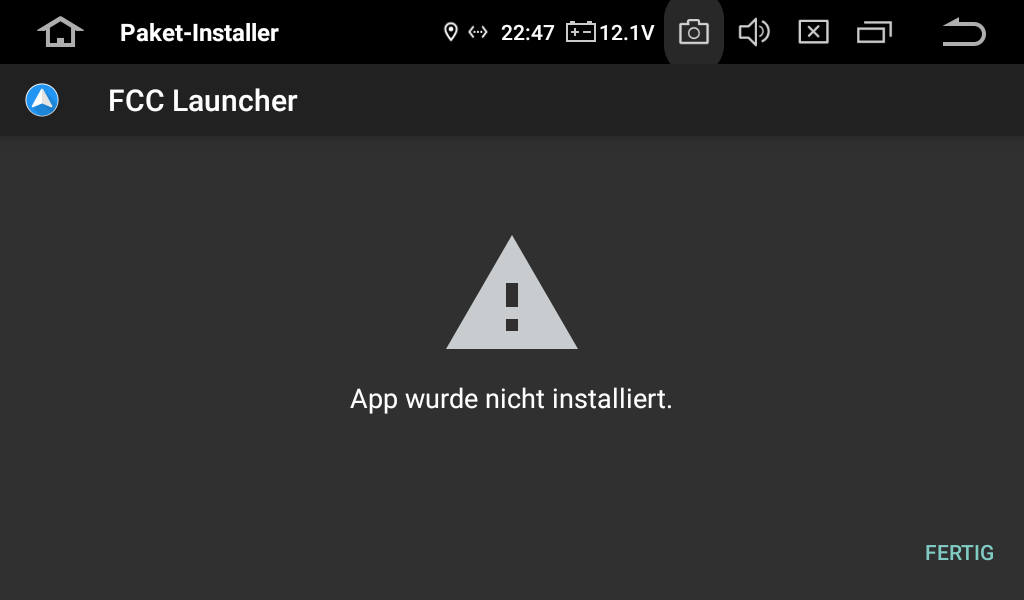Click empty area of FCC Launcher header bar
1024x600 pixels.
point(653,101)
